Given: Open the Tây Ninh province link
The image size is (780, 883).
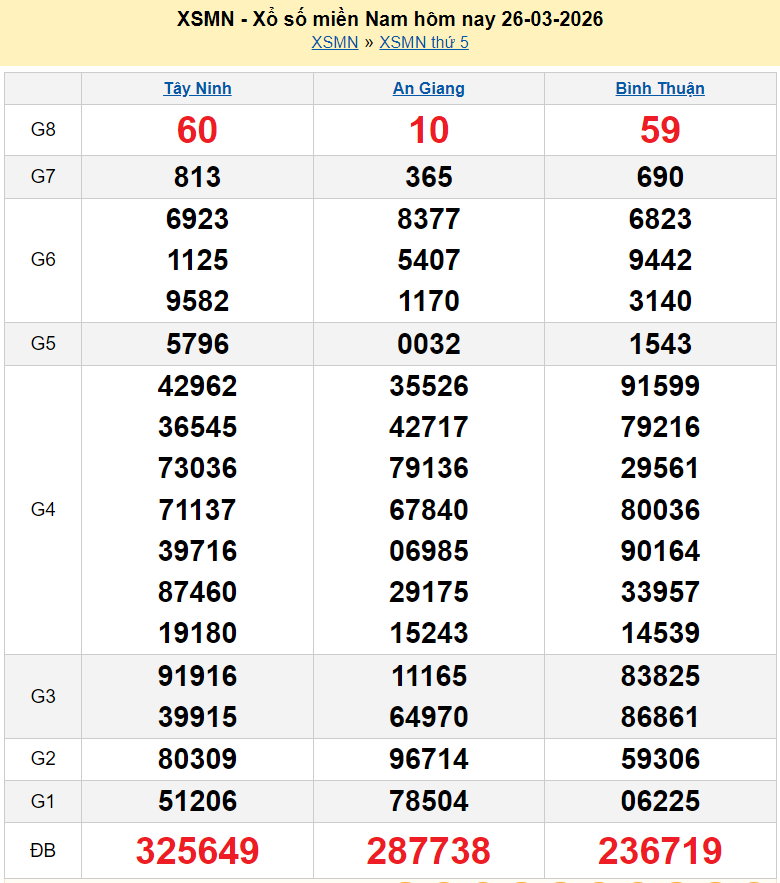Looking at the screenshot, I should tap(197, 88).
